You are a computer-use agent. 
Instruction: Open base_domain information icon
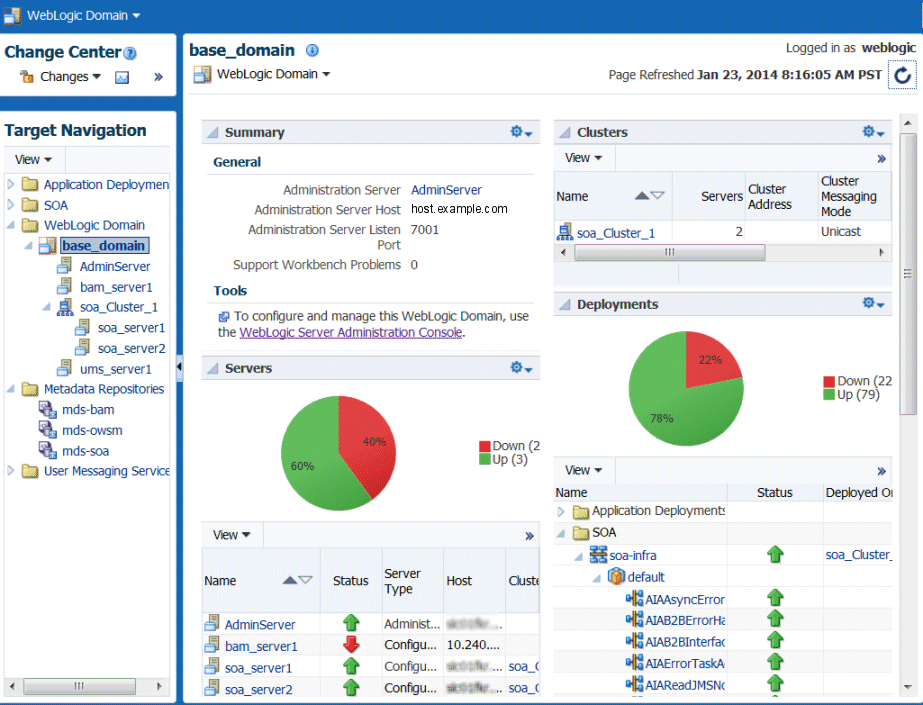click(x=312, y=51)
